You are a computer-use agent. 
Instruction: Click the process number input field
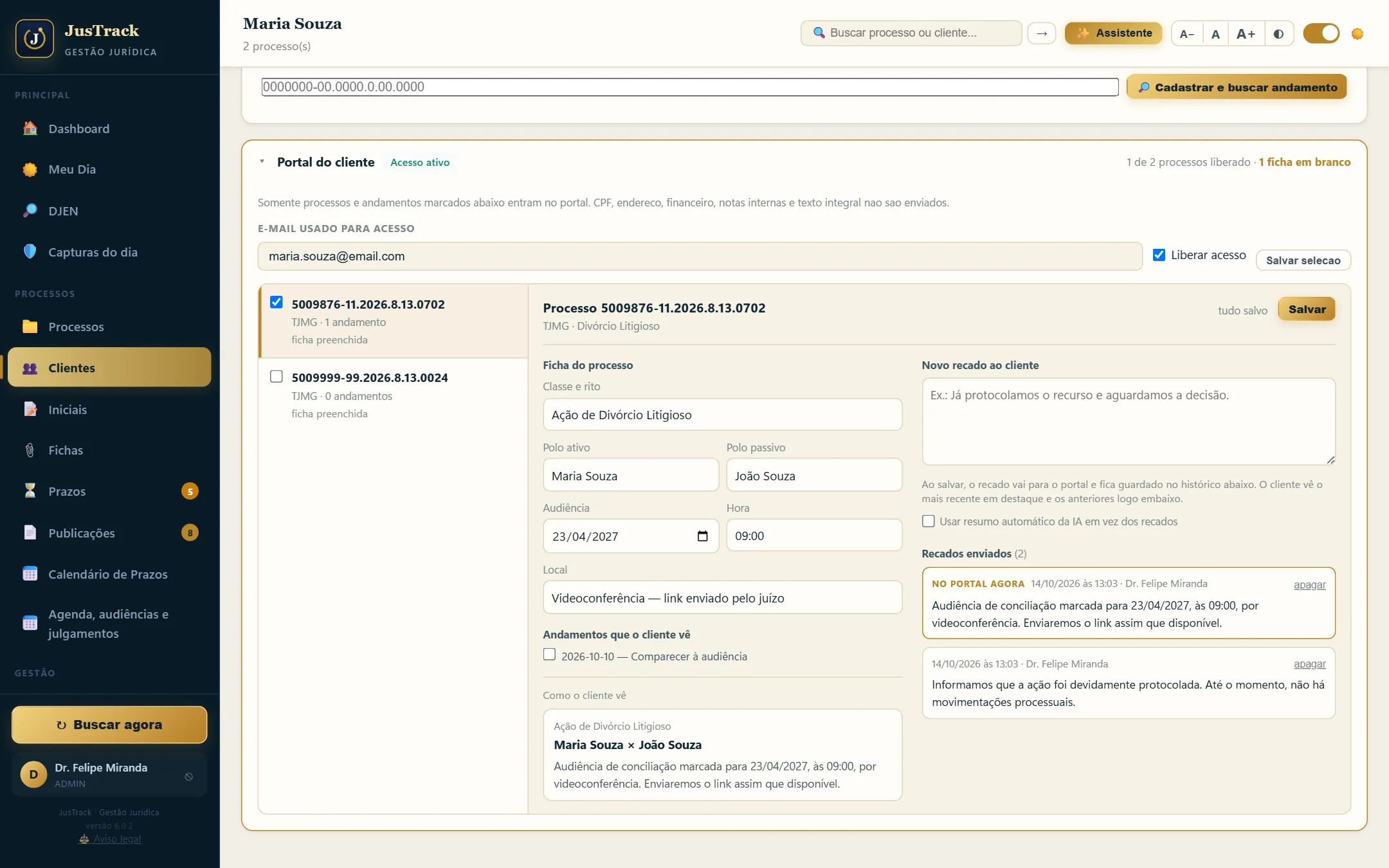[x=690, y=87]
